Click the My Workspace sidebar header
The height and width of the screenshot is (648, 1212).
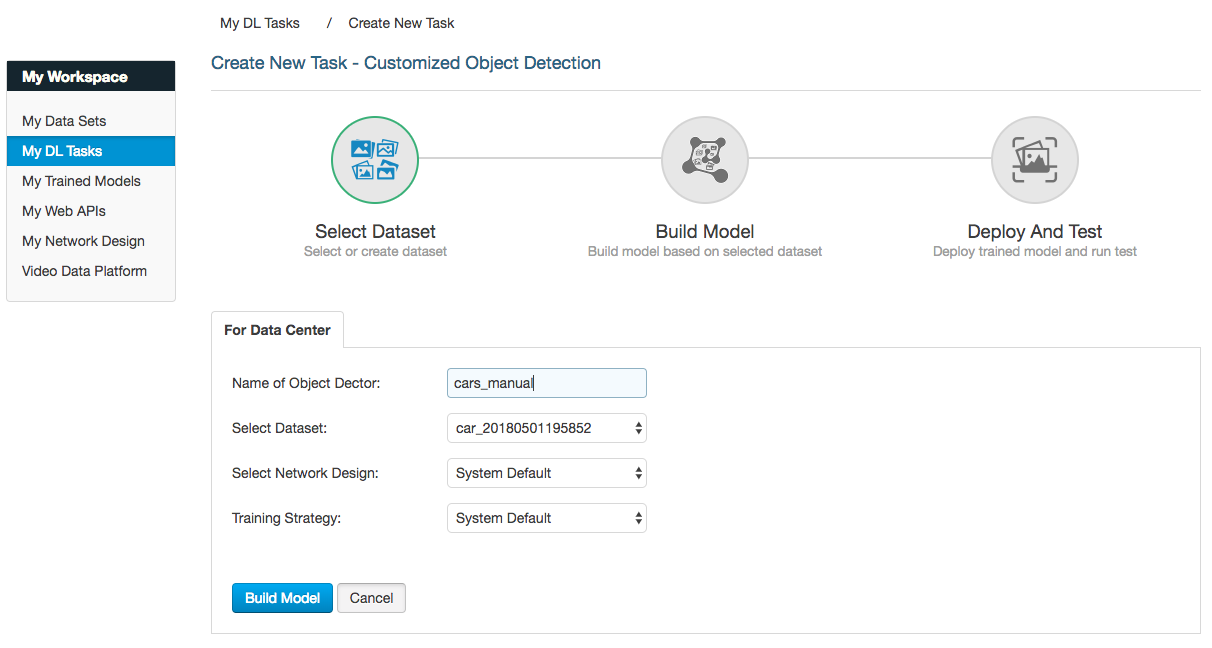[x=90, y=77]
